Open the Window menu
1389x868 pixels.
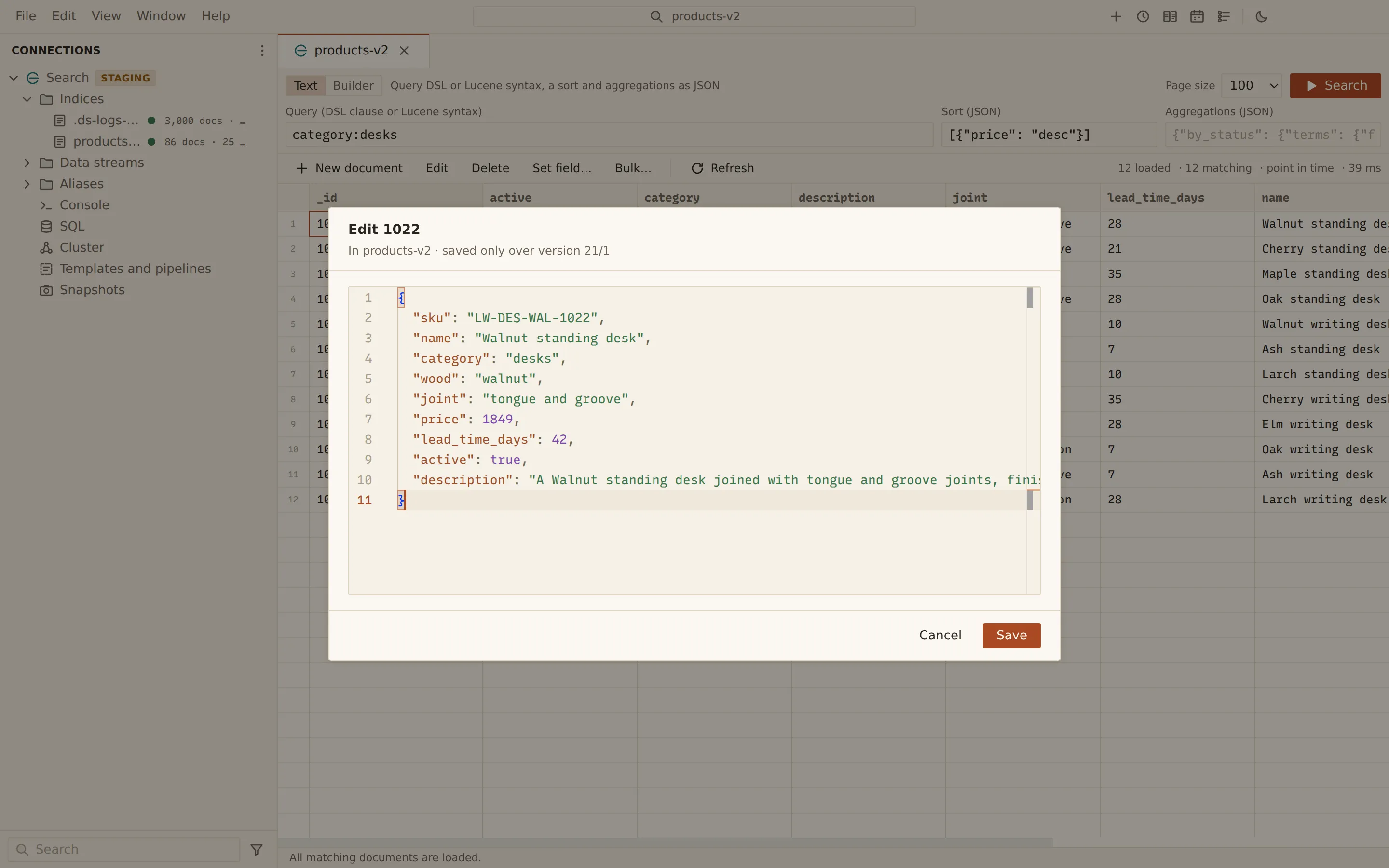pos(161,16)
